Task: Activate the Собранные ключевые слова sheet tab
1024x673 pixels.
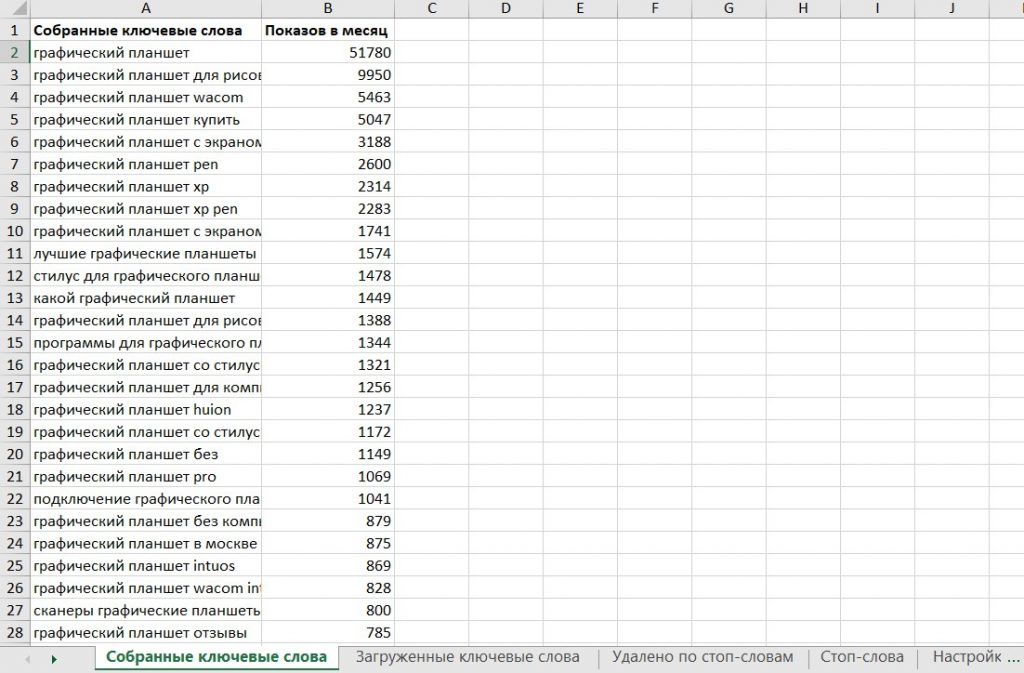Action: pos(216,657)
